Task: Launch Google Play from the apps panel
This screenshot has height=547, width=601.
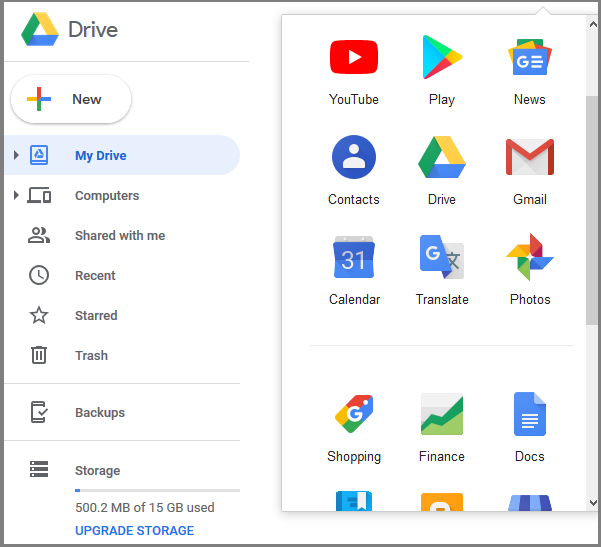Action: (442, 57)
